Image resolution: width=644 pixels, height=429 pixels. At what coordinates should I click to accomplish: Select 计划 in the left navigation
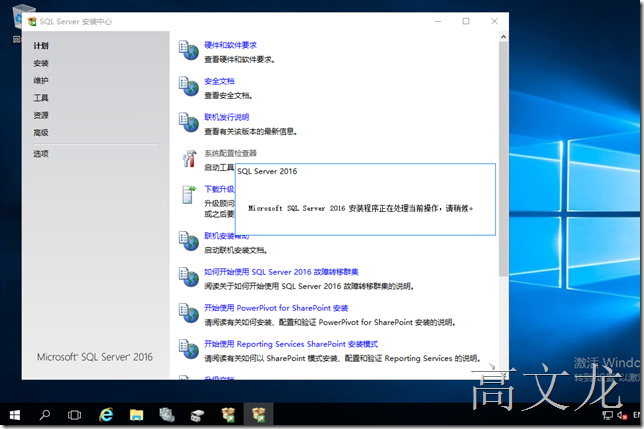[x=41, y=46]
